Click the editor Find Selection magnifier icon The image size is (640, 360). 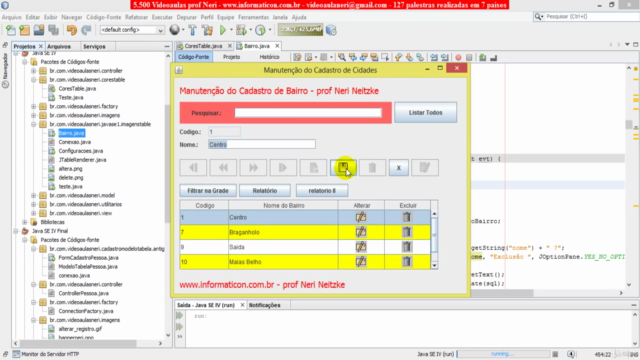tap(341, 58)
